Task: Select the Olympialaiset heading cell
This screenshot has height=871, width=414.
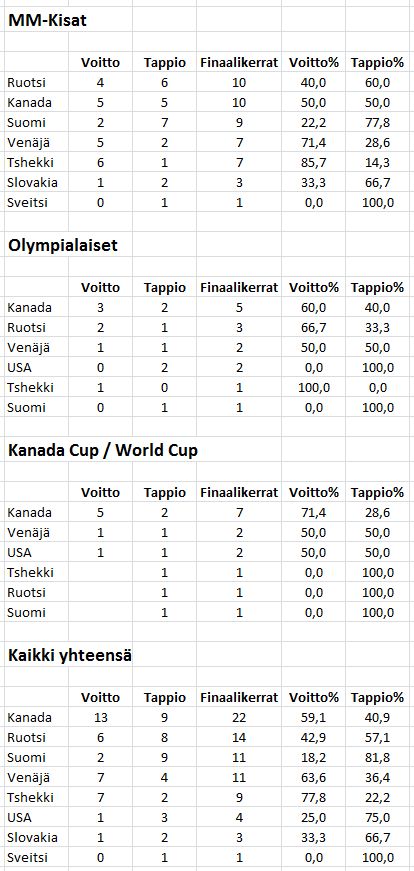Action: (62, 245)
